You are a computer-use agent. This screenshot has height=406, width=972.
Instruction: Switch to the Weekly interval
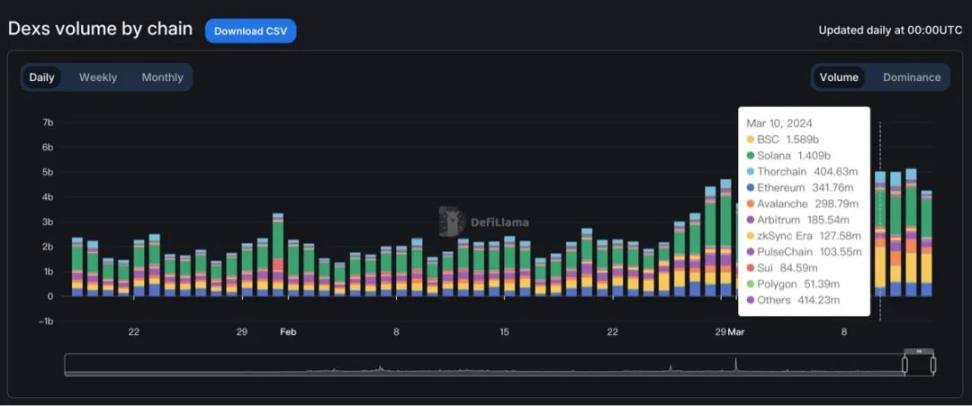(98, 77)
